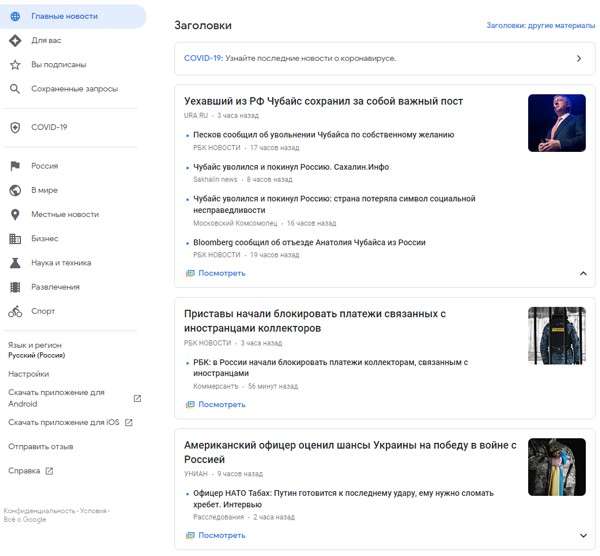Collapse the Чубайс story coverage chevron
Viewport: 600px width, 556px height.
tap(583, 273)
